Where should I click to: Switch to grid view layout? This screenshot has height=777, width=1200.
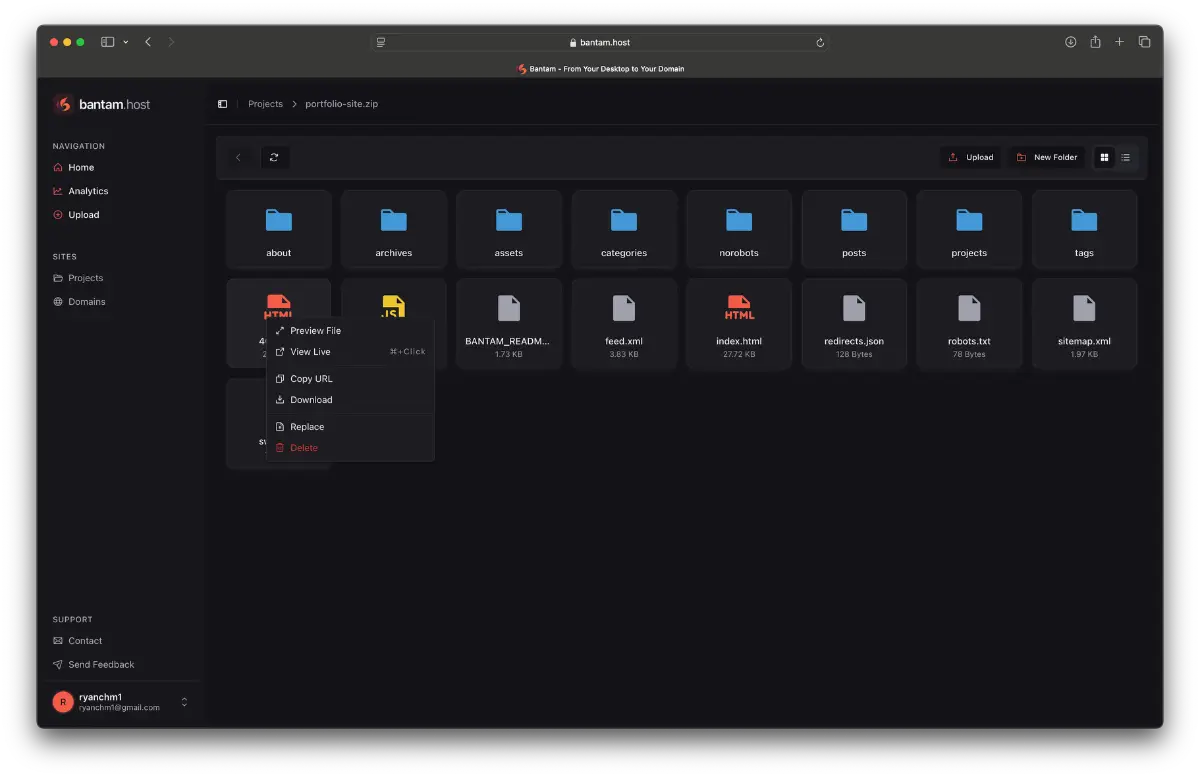click(1104, 157)
